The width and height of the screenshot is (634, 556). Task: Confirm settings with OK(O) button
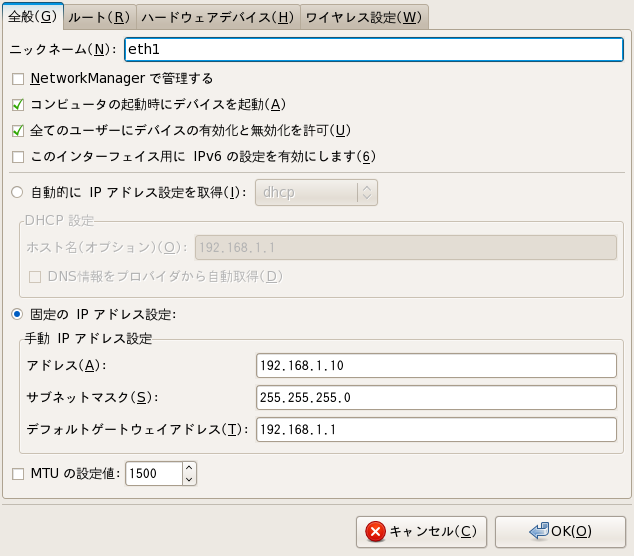coord(560,532)
